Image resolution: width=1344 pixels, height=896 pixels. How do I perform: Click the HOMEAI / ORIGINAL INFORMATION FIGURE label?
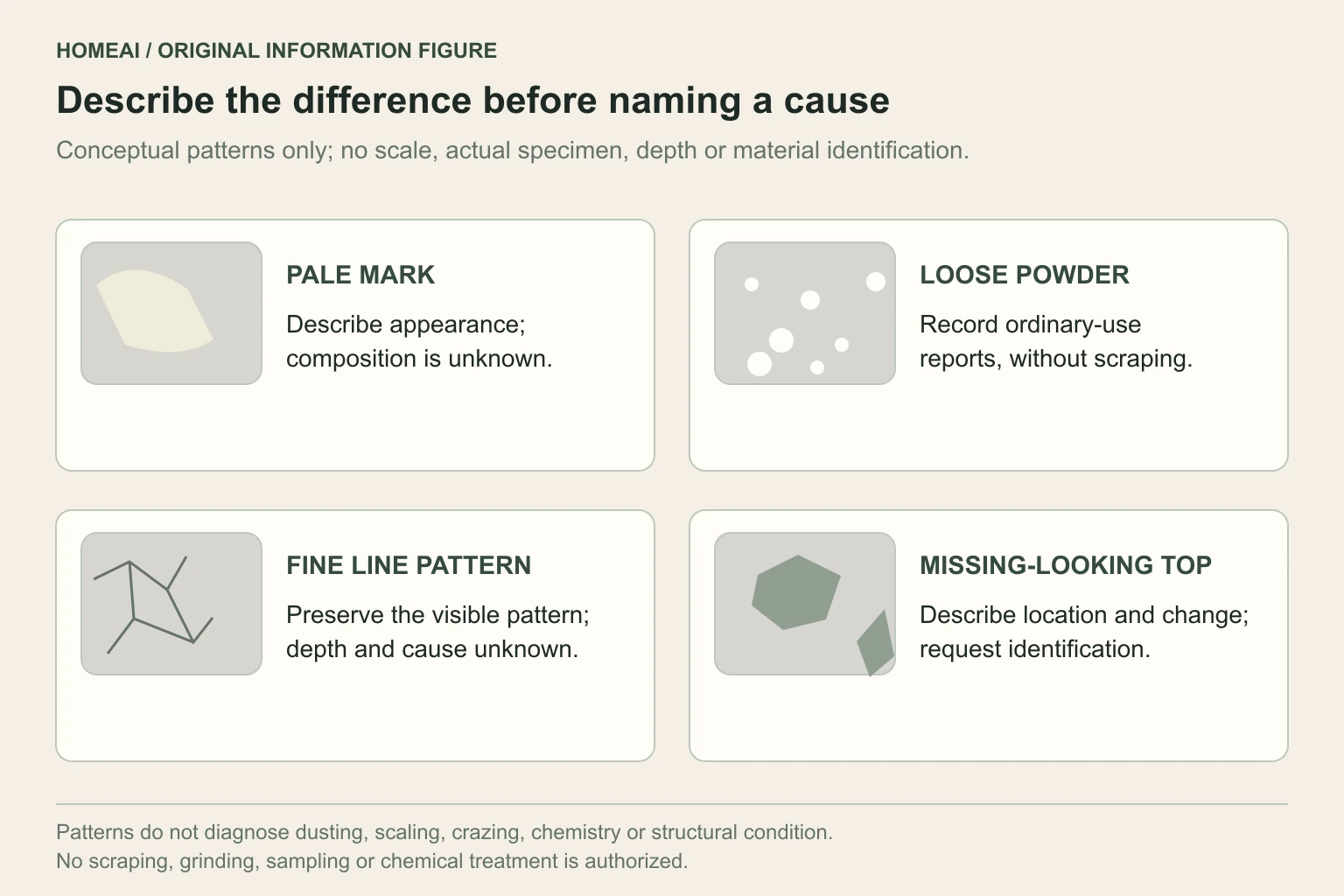[x=276, y=51]
